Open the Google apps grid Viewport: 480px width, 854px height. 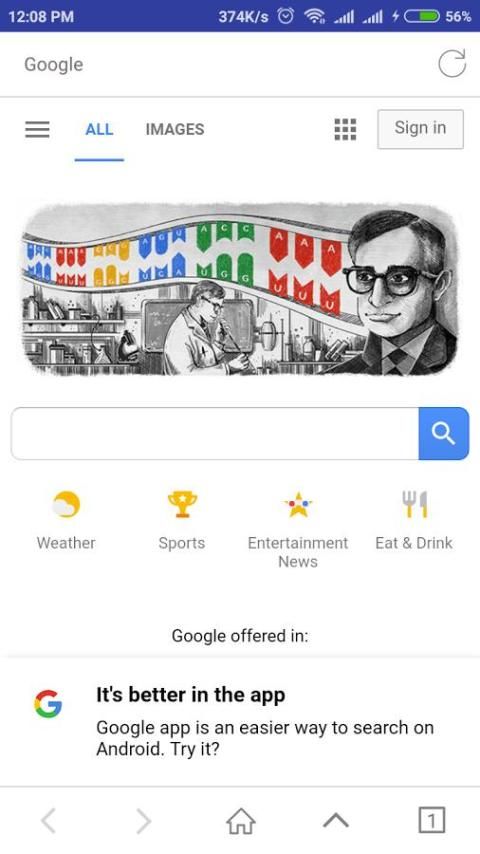click(x=345, y=129)
